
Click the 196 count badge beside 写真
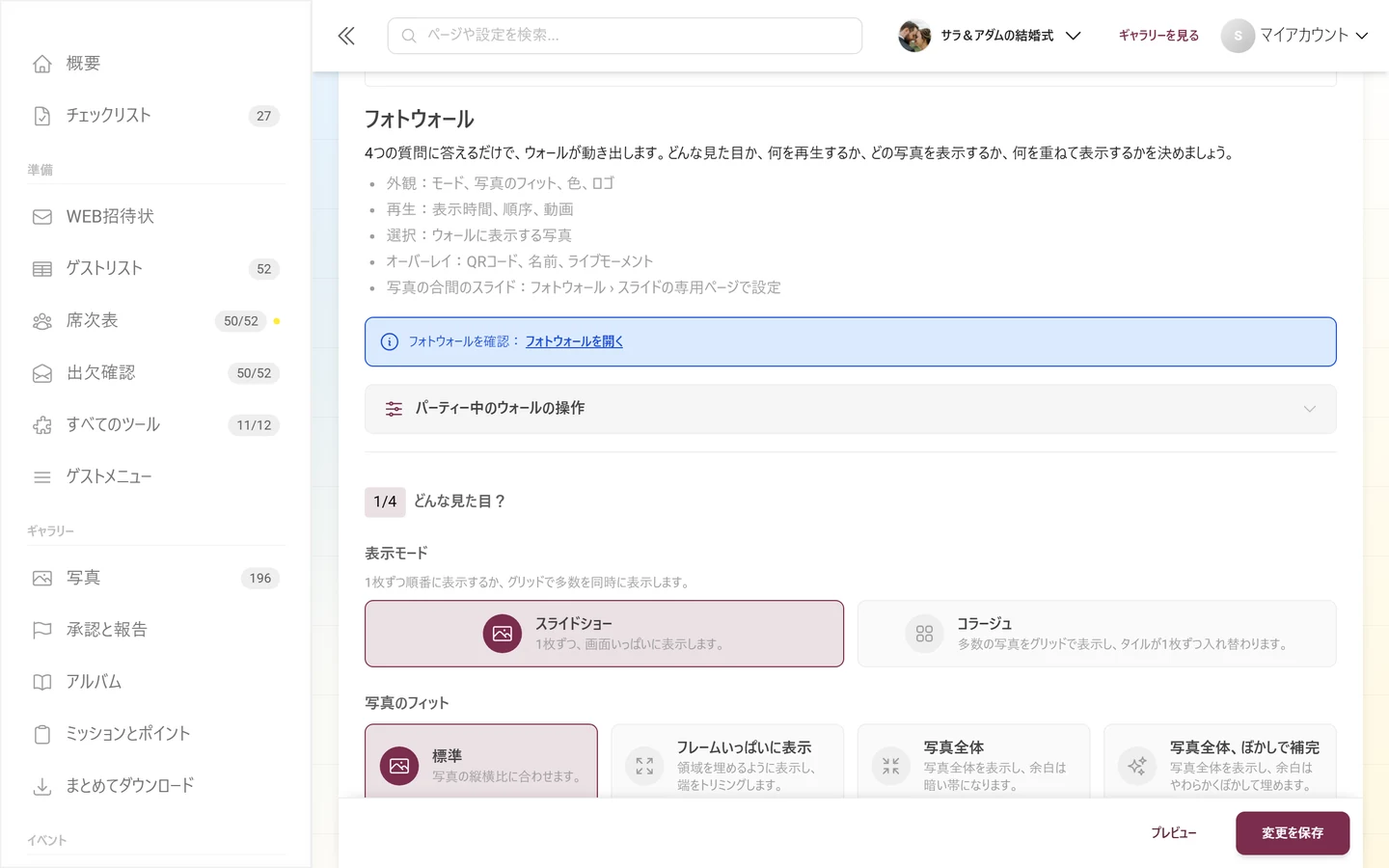[x=260, y=579]
